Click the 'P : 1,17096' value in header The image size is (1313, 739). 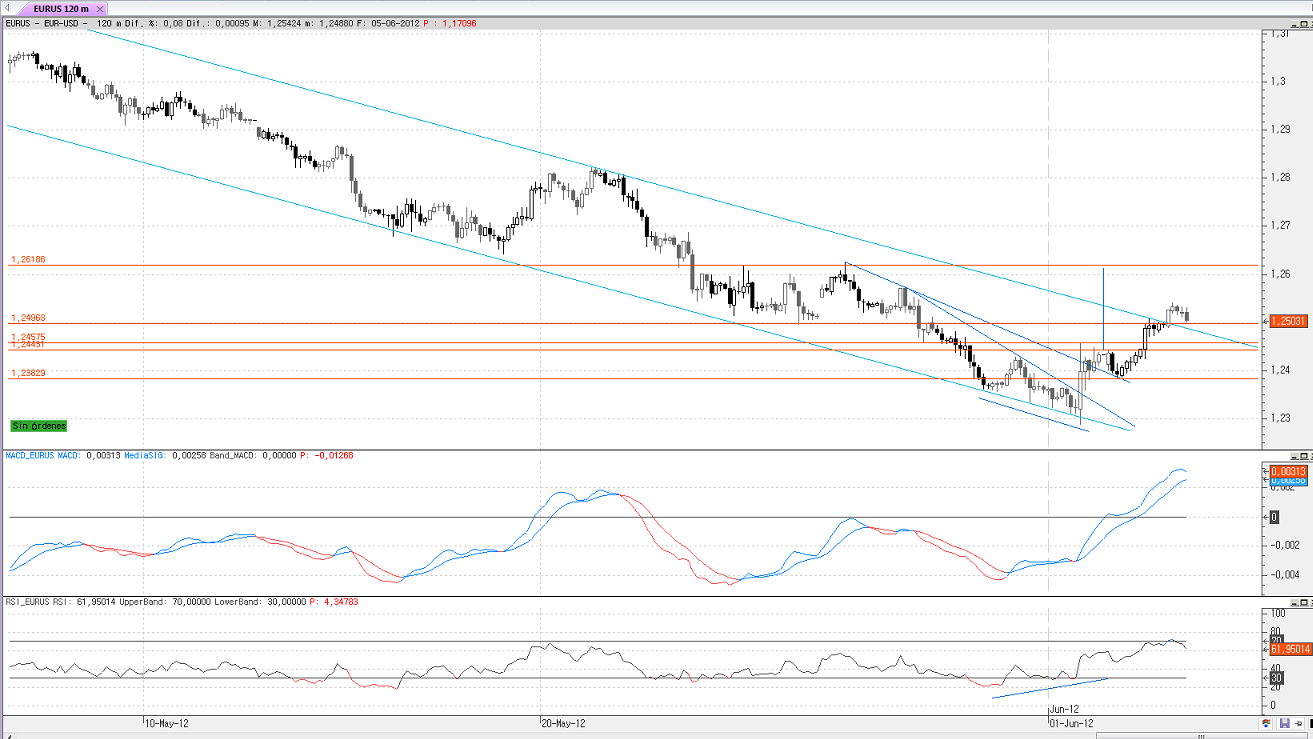pos(450,22)
